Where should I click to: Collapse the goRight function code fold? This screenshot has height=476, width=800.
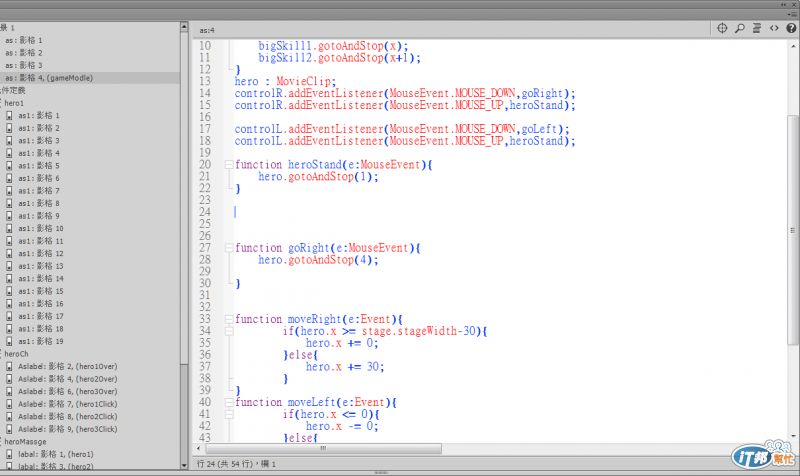coord(229,248)
